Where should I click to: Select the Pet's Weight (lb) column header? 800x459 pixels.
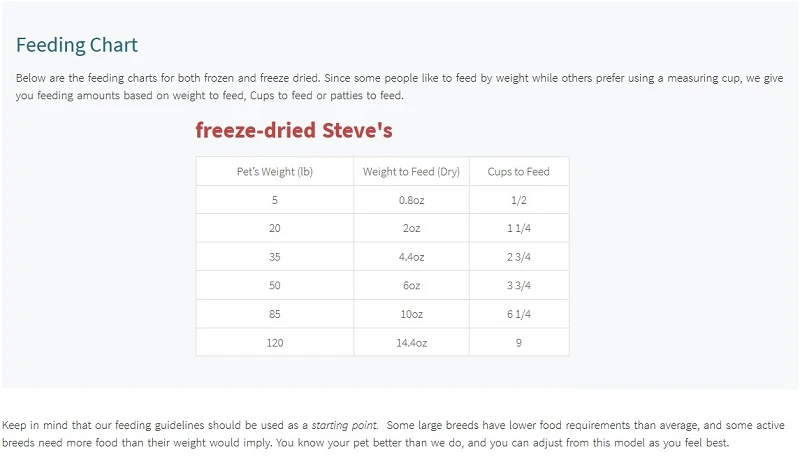point(275,171)
